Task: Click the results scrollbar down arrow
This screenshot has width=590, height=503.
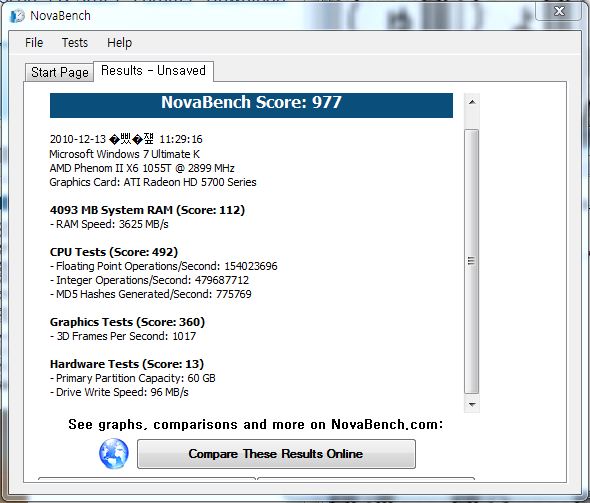Action: click(472, 404)
